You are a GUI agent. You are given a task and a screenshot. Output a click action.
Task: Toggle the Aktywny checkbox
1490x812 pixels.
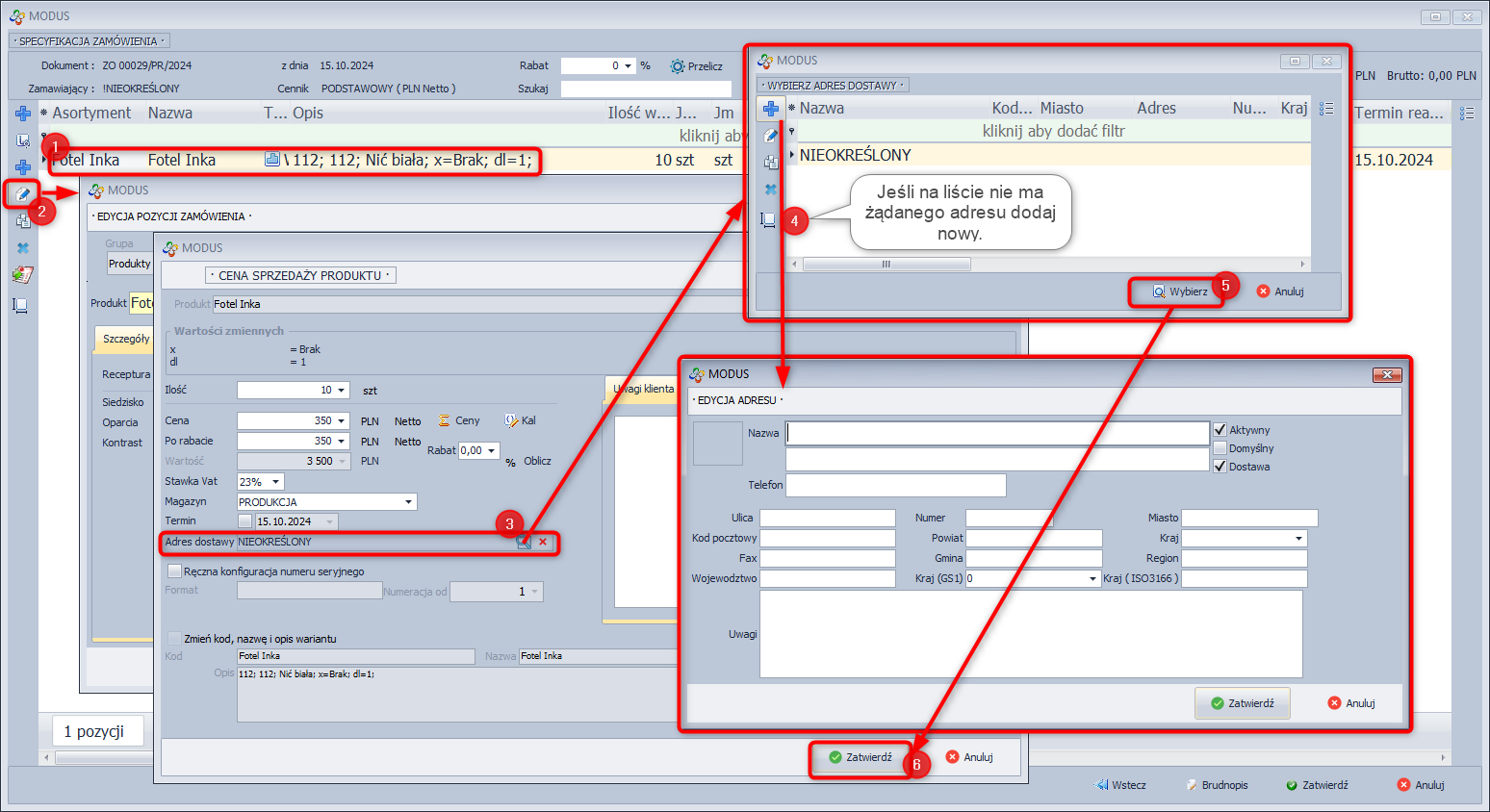click(1220, 430)
